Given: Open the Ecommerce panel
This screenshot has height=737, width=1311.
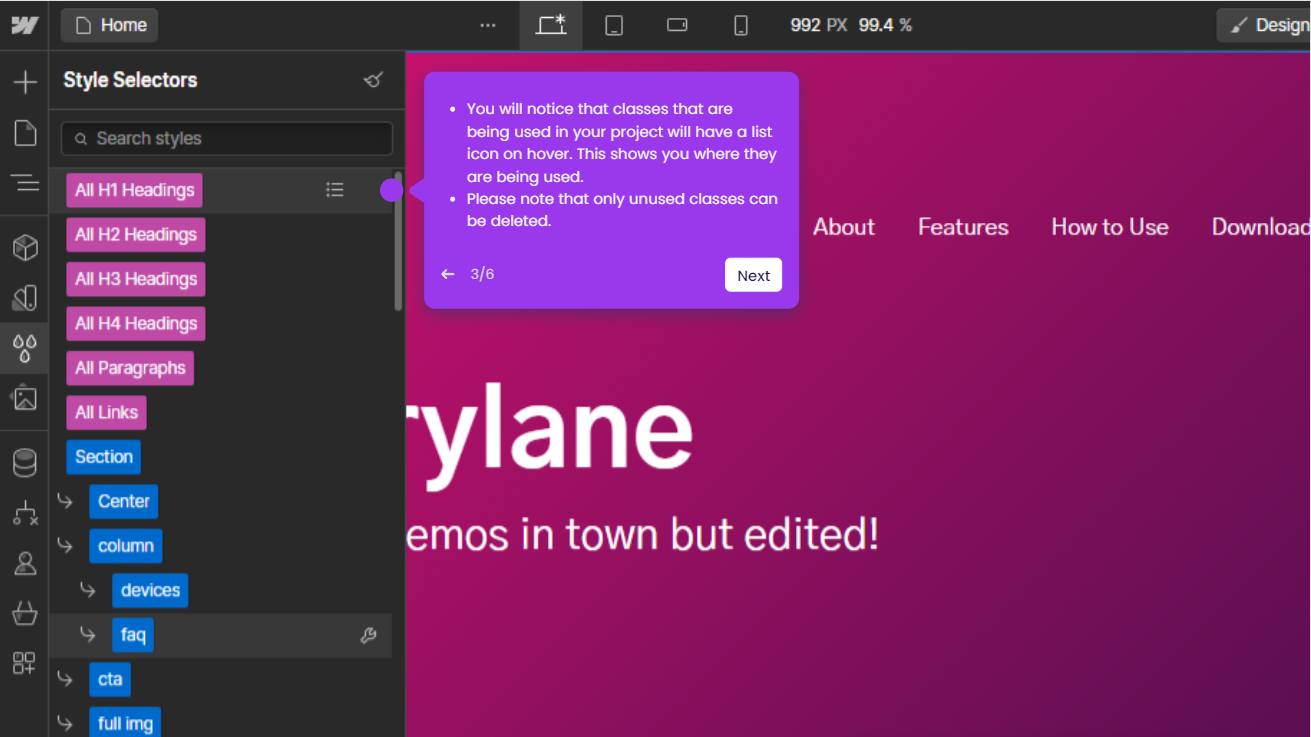Looking at the screenshot, I should pyautogui.click(x=24, y=613).
